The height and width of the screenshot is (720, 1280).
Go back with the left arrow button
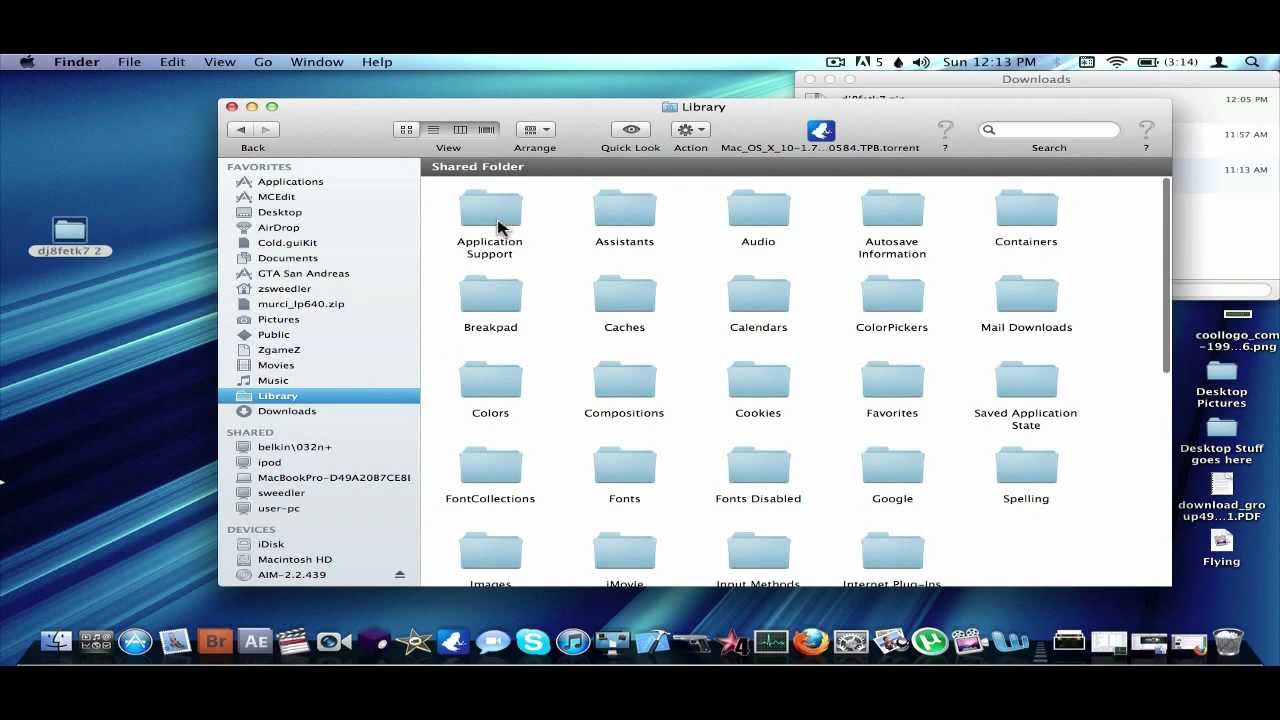point(240,129)
